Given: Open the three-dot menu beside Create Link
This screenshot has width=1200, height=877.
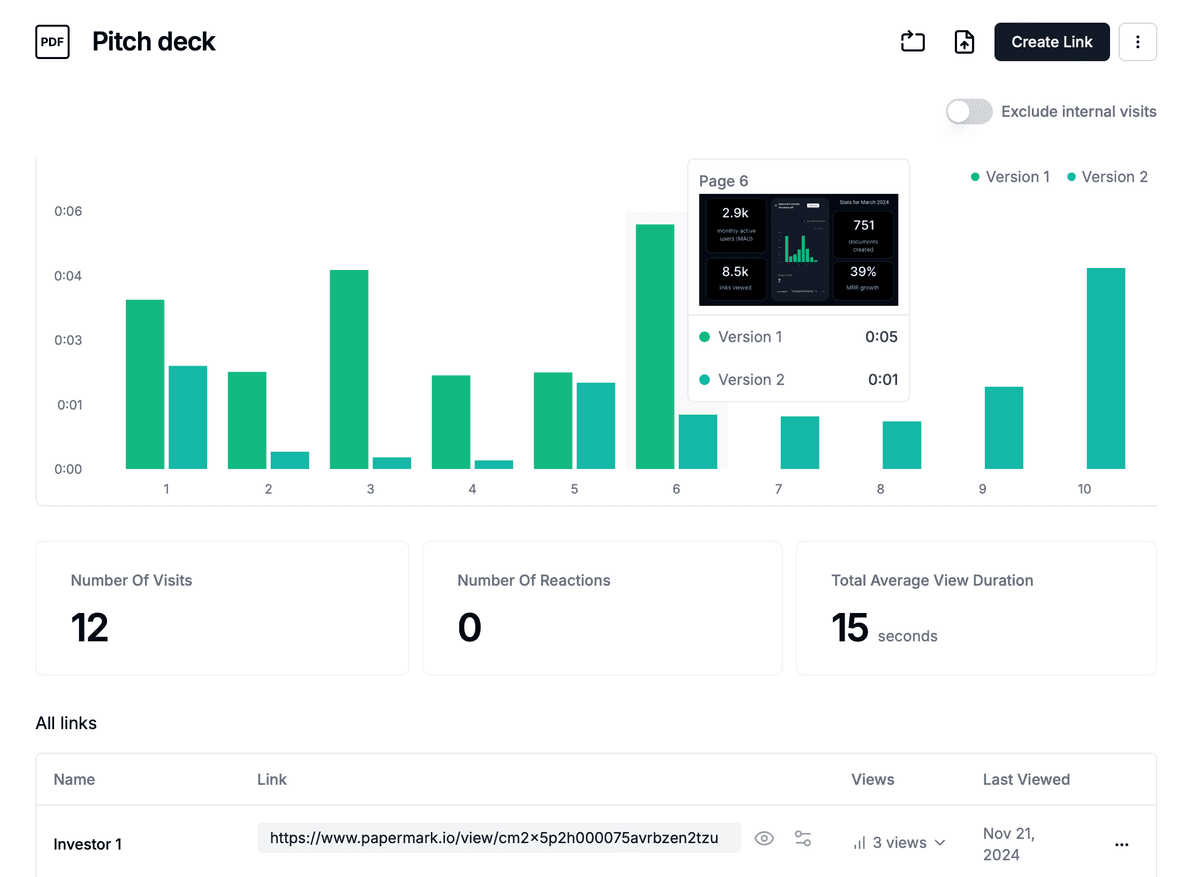Looking at the screenshot, I should tap(1138, 41).
